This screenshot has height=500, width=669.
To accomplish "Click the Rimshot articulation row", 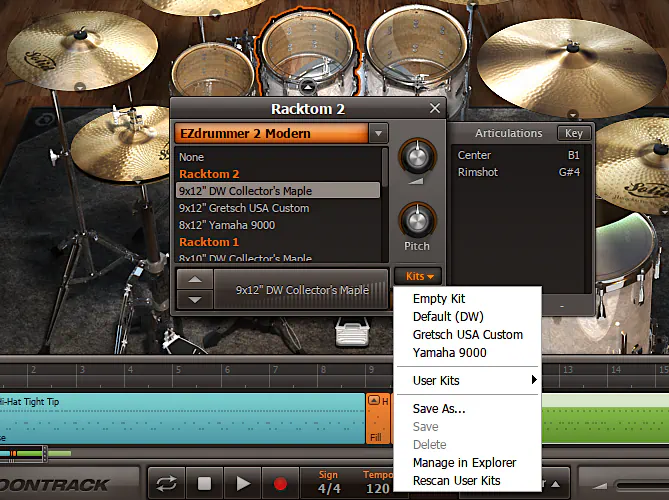I will (520, 172).
